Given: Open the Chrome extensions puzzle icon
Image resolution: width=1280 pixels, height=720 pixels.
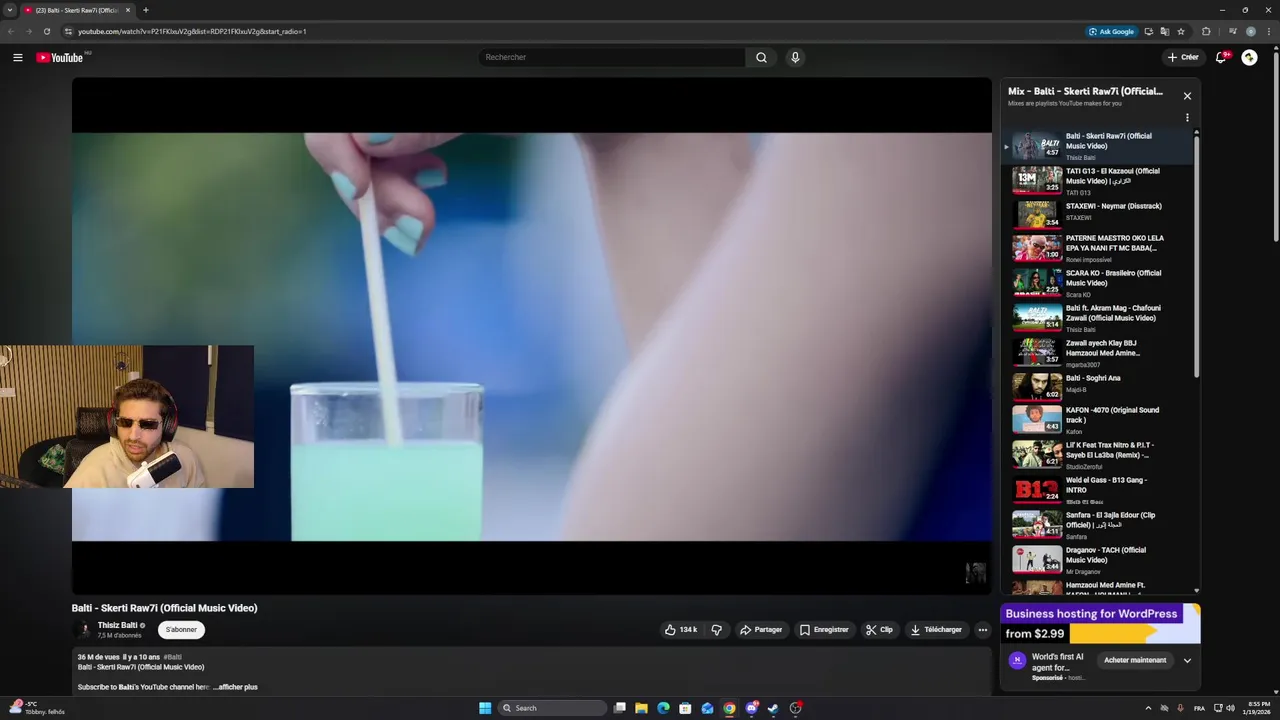Looking at the screenshot, I should click(x=1206, y=31).
